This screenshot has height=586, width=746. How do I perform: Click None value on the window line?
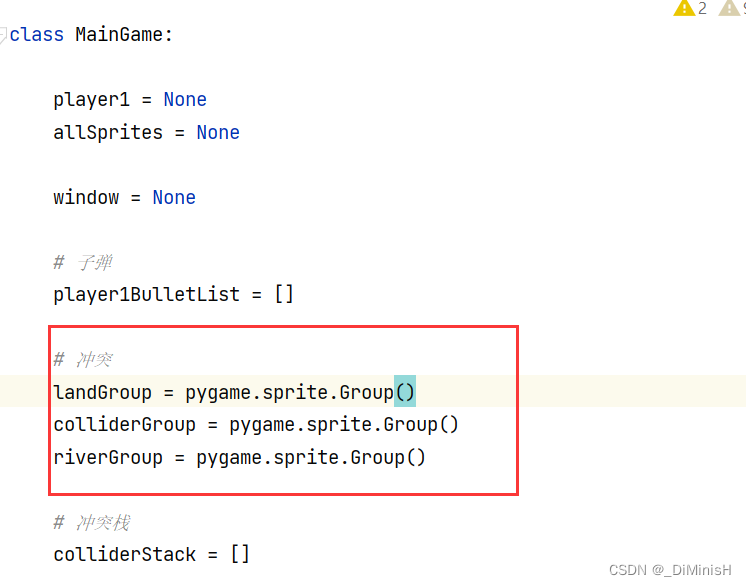click(174, 197)
